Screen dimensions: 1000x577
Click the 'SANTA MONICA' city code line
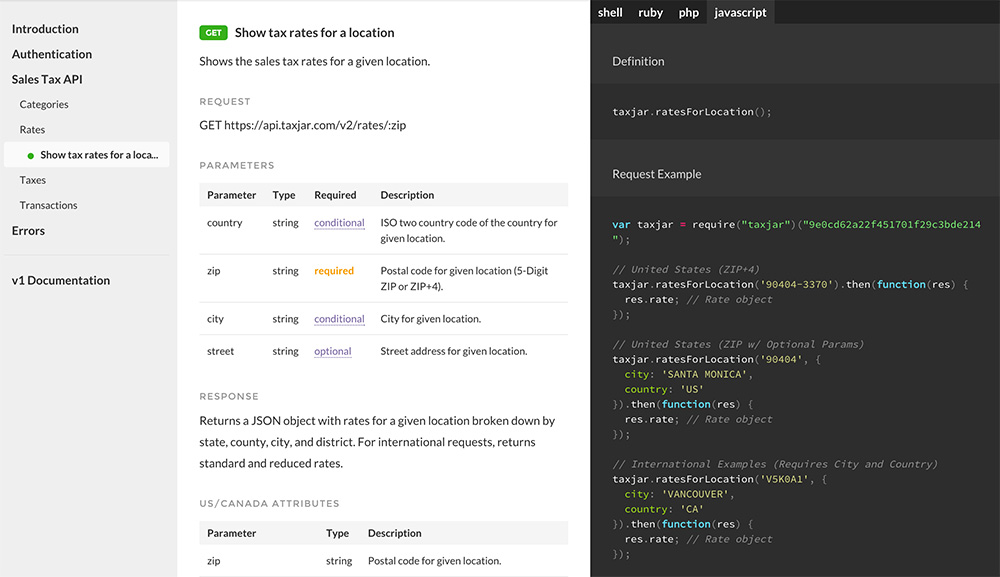(689, 374)
